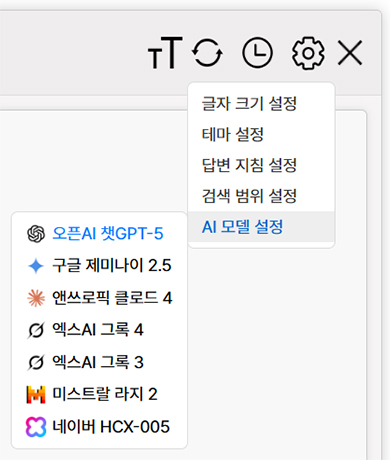The height and width of the screenshot is (460, 390).
Task: Open the history clock icon
Action: 257,53
